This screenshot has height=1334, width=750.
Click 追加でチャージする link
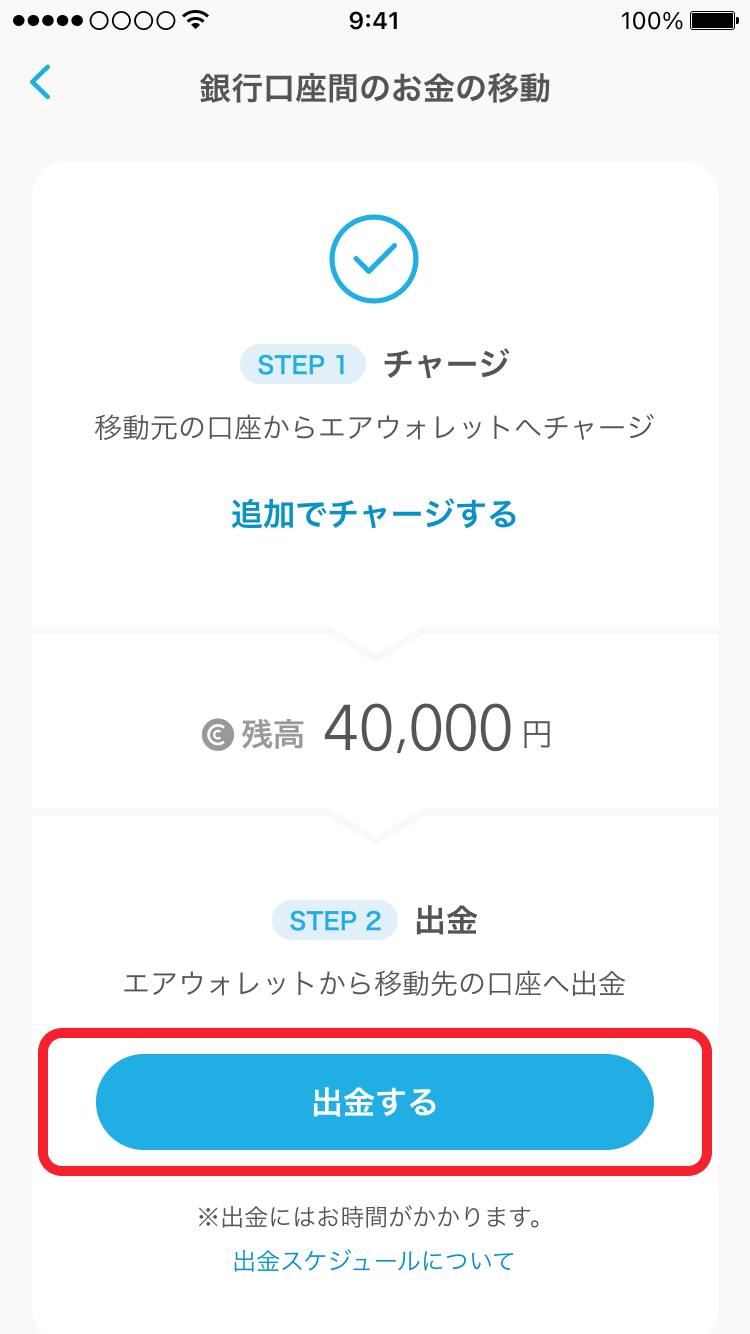click(x=375, y=515)
